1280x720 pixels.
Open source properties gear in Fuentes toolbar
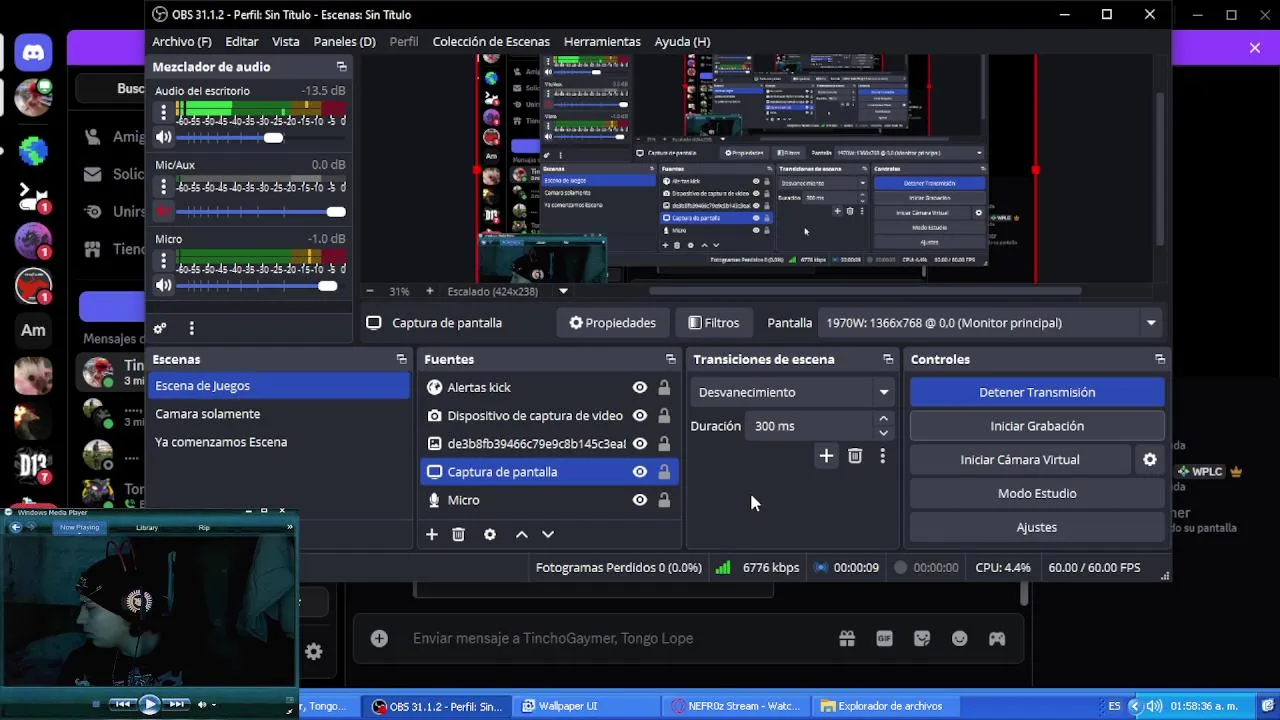tap(490, 535)
